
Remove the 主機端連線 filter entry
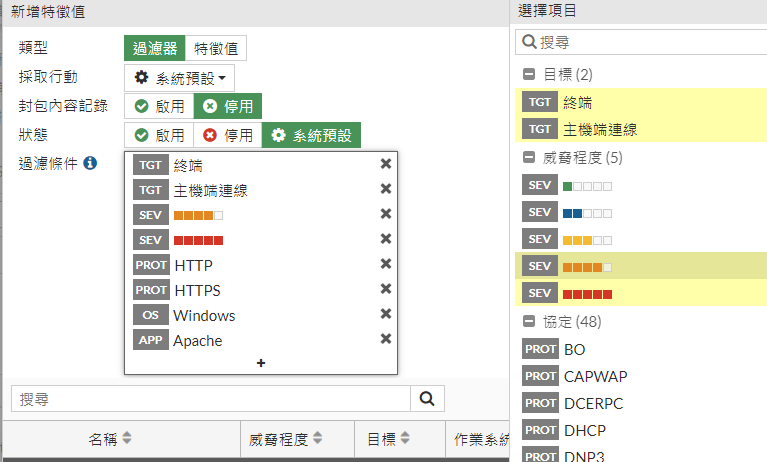pyautogui.click(x=385, y=190)
